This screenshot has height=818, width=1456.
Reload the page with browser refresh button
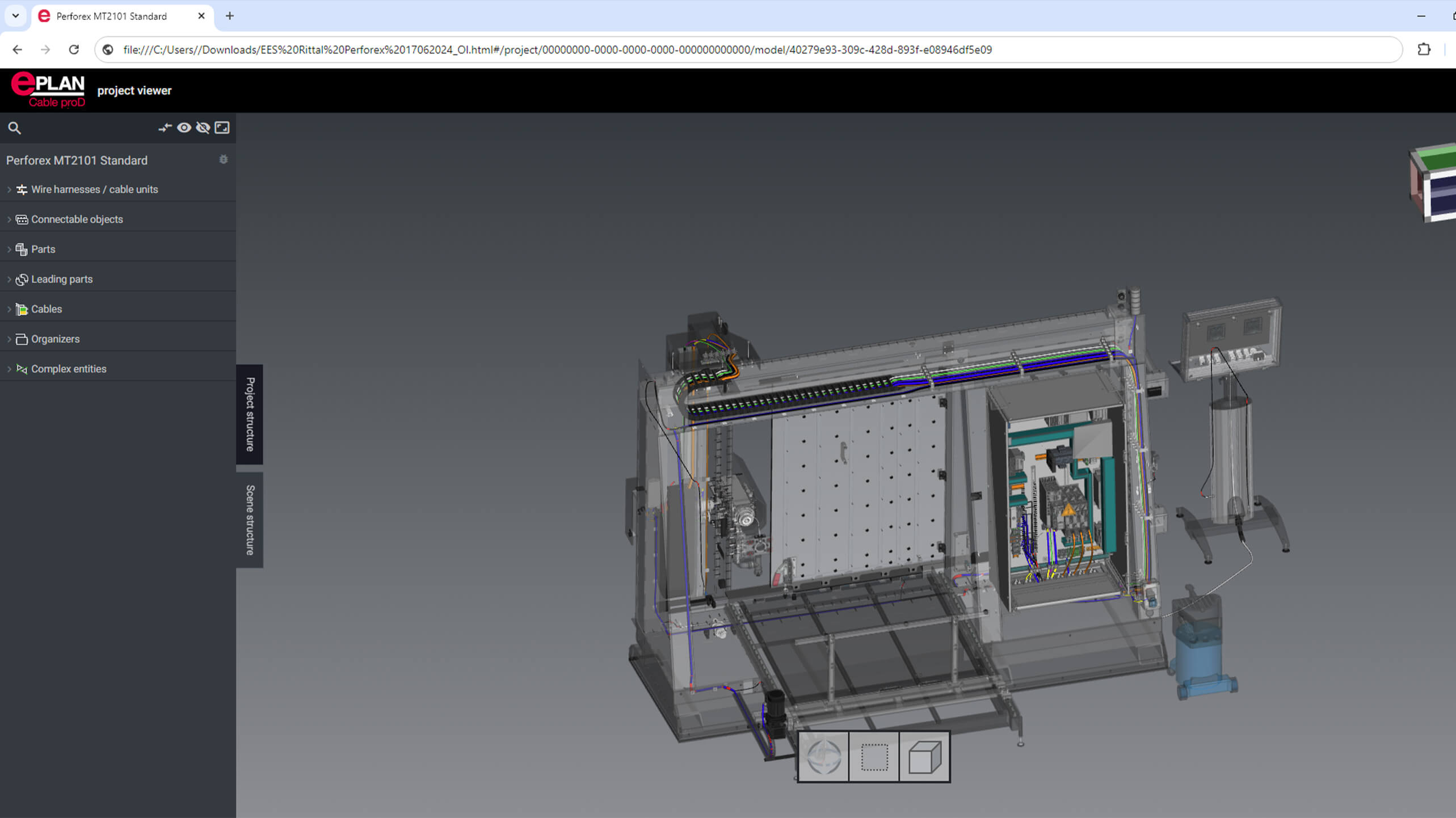[74, 49]
